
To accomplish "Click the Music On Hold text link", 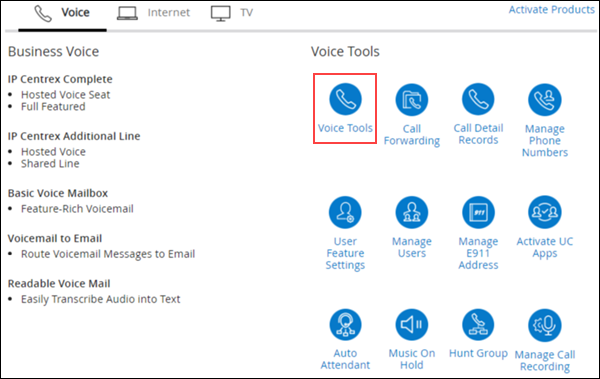I will pyautogui.click(x=412, y=359).
